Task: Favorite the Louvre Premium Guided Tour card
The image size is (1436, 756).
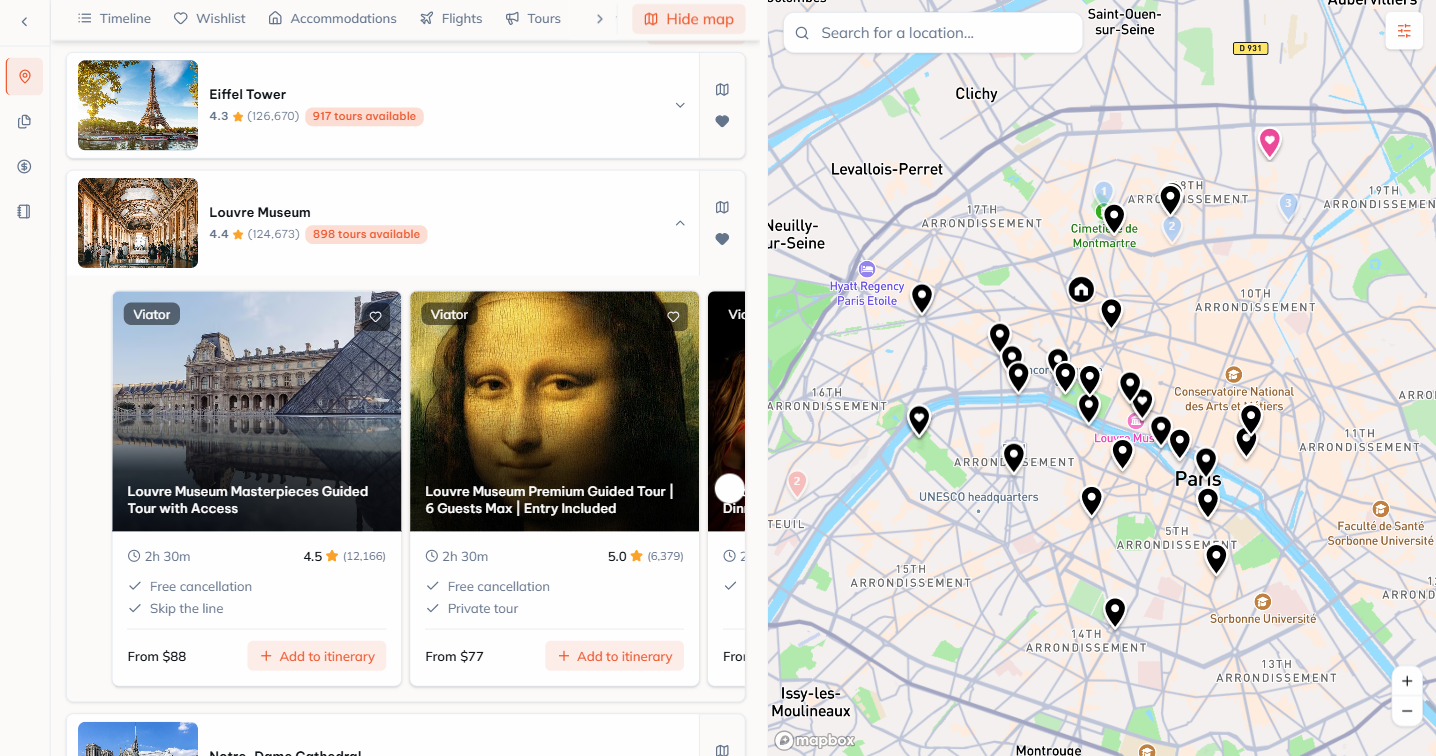Action: (x=674, y=316)
